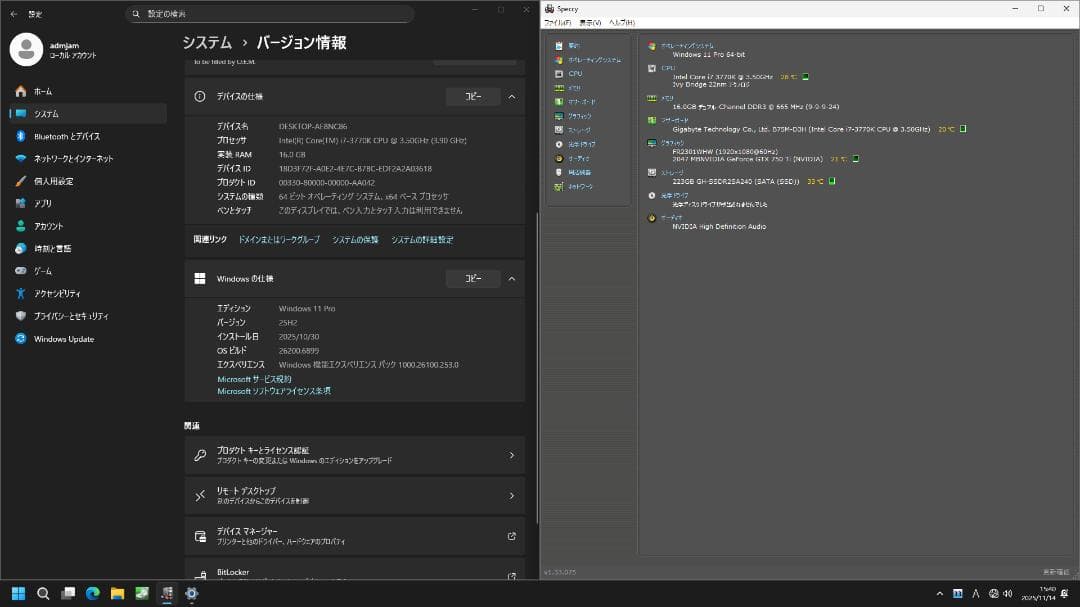
Task: Collapse the Windows の仕様 section chevron
Action: [511, 278]
